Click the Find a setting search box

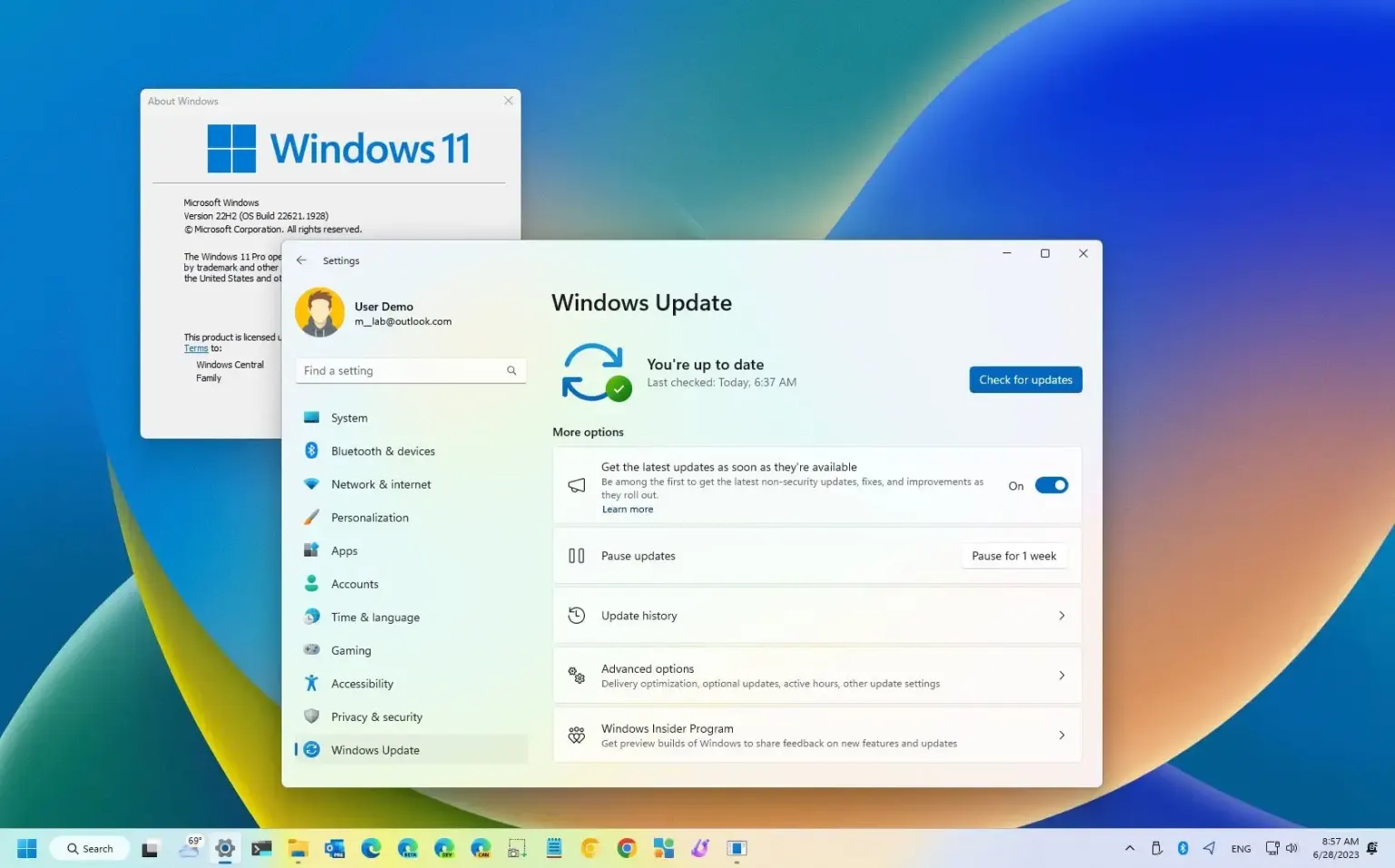(x=411, y=370)
